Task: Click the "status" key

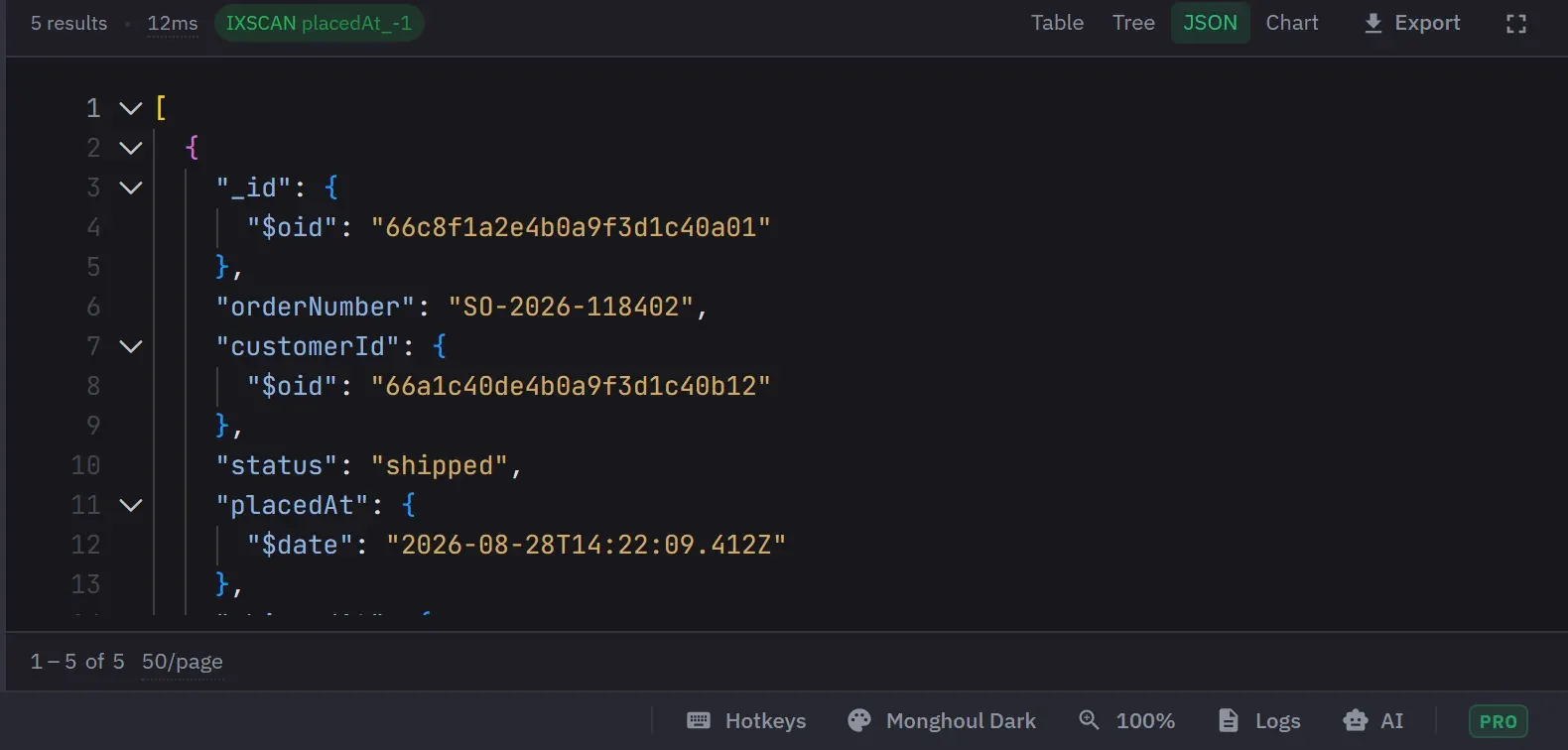Action: [x=277, y=465]
